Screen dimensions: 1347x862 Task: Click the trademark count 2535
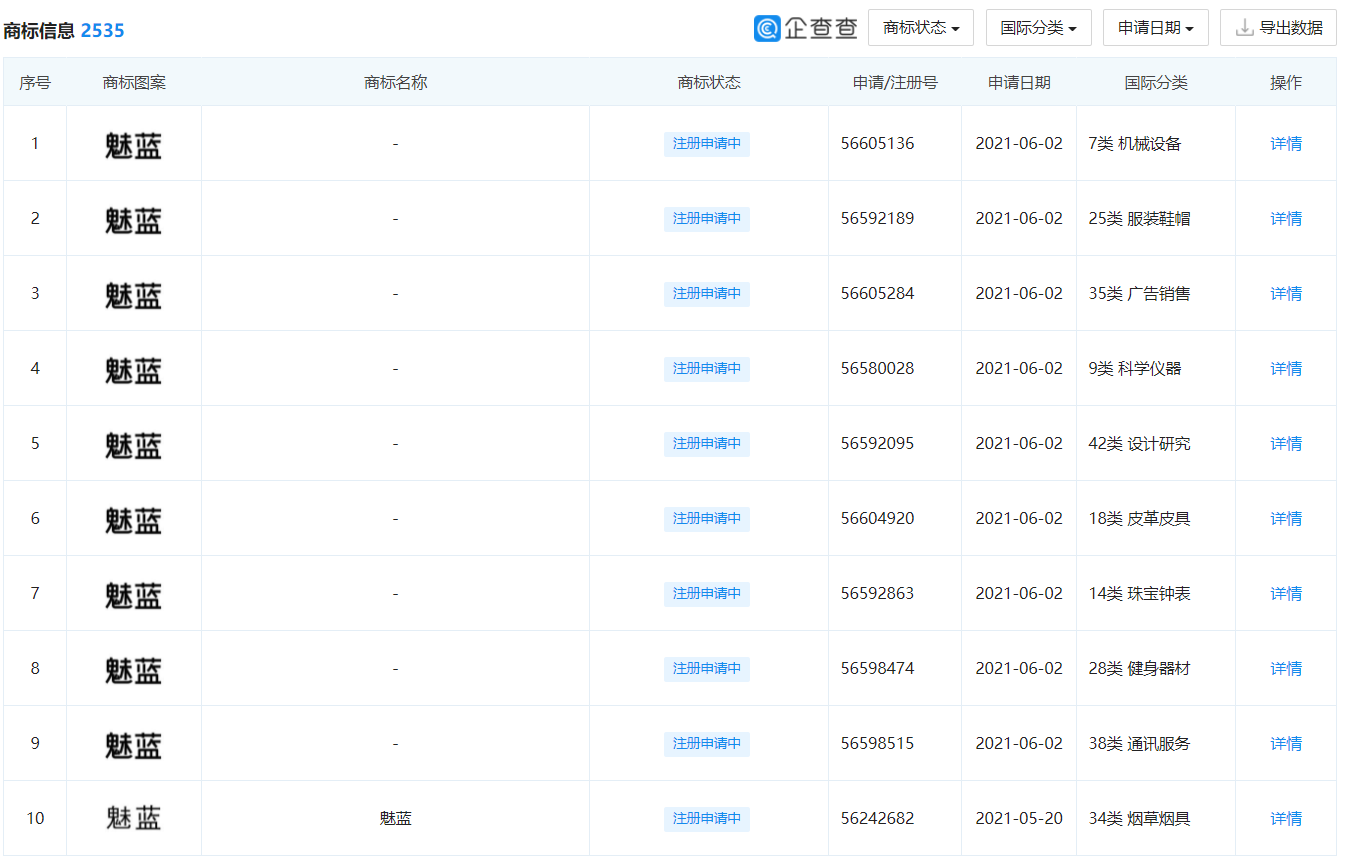click(x=102, y=31)
